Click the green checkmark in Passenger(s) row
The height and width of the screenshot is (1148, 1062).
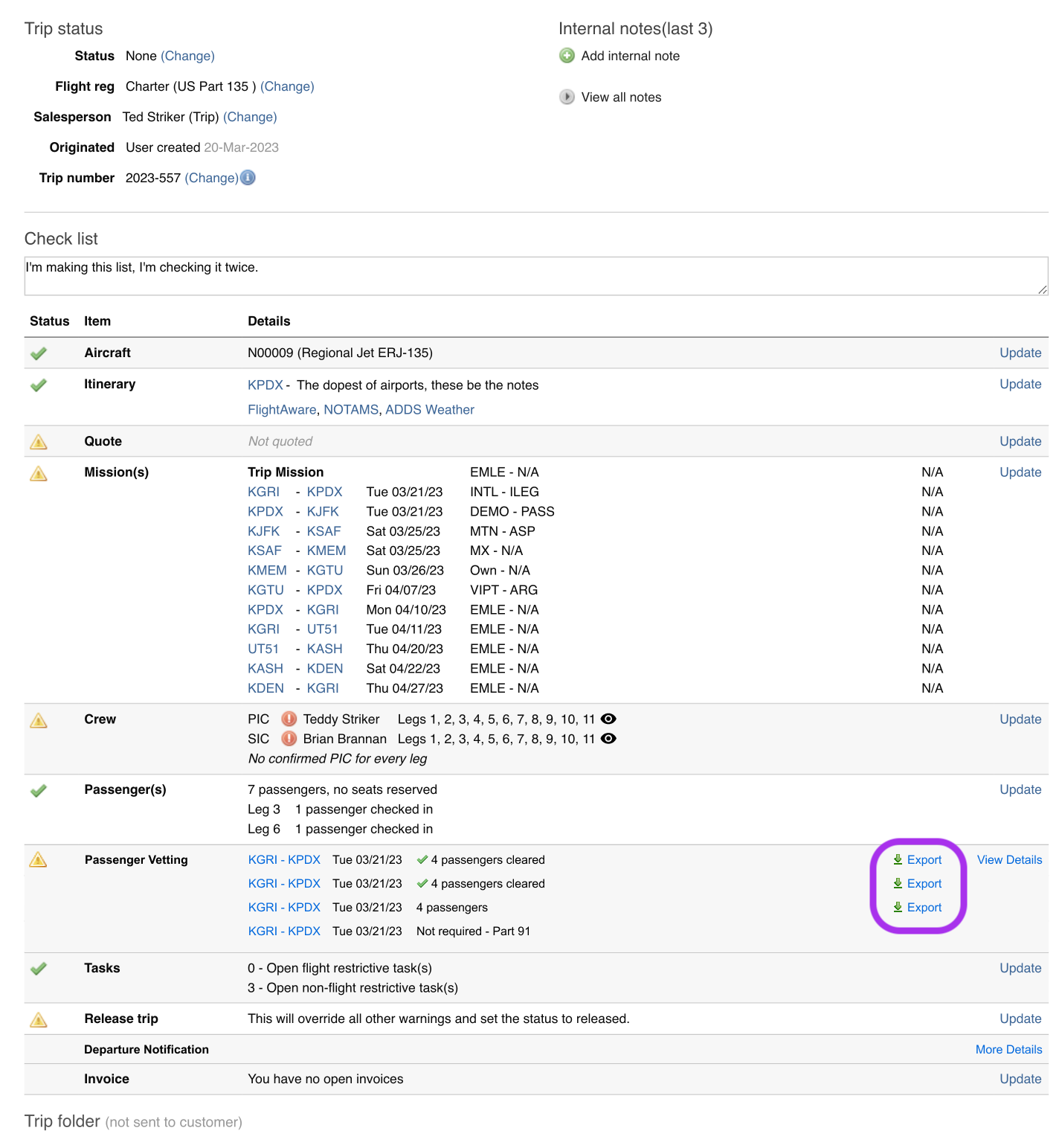39,790
